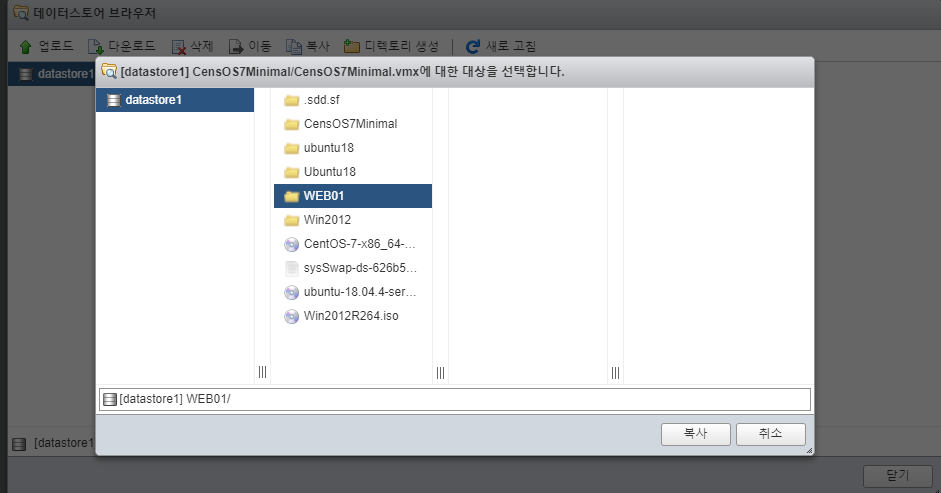941x493 pixels.
Task: Click the destination path input field
Action: (x=455, y=399)
